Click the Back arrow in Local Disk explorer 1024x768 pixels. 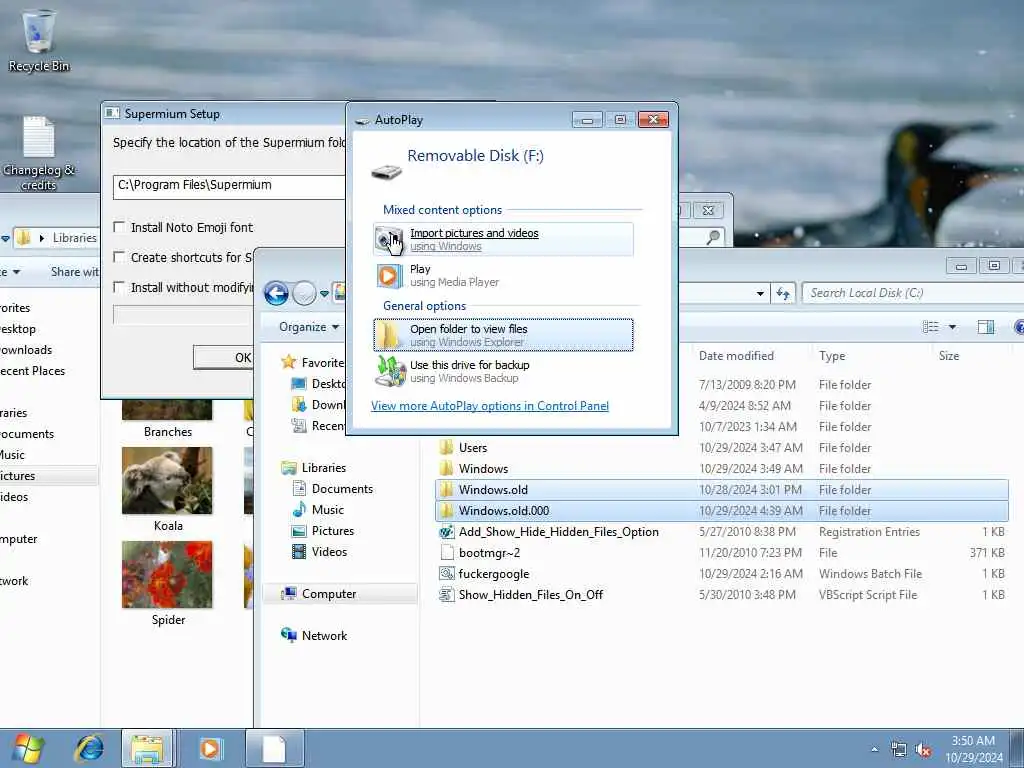point(276,294)
